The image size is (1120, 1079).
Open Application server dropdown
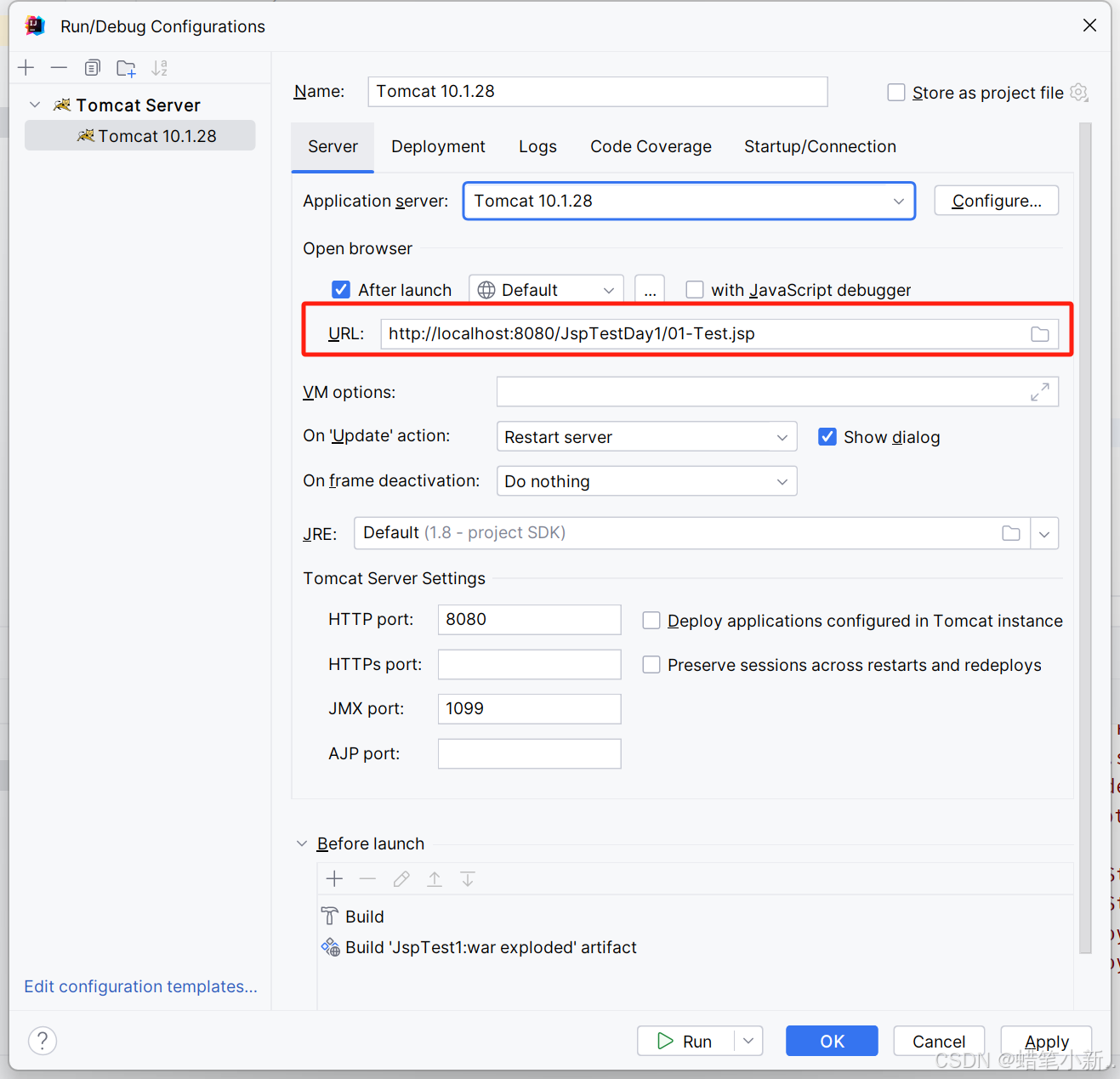tap(689, 201)
